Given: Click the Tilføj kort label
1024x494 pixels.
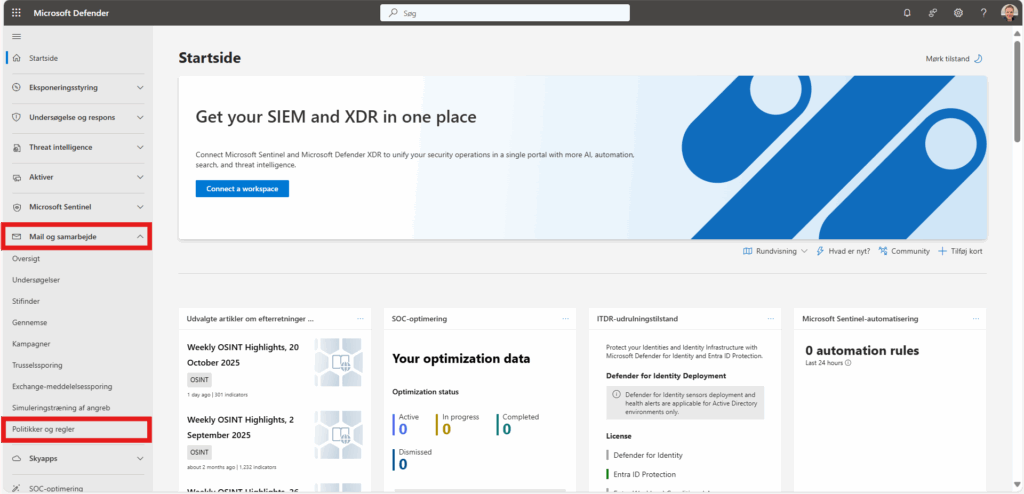Looking at the screenshot, I should [x=966, y=251].
